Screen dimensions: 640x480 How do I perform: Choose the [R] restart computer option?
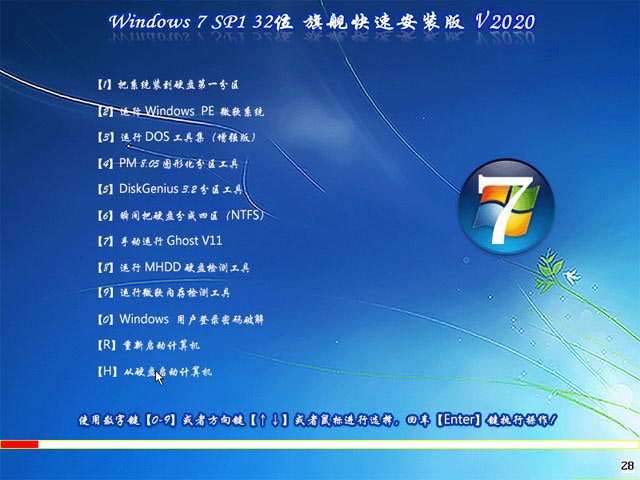148,346
